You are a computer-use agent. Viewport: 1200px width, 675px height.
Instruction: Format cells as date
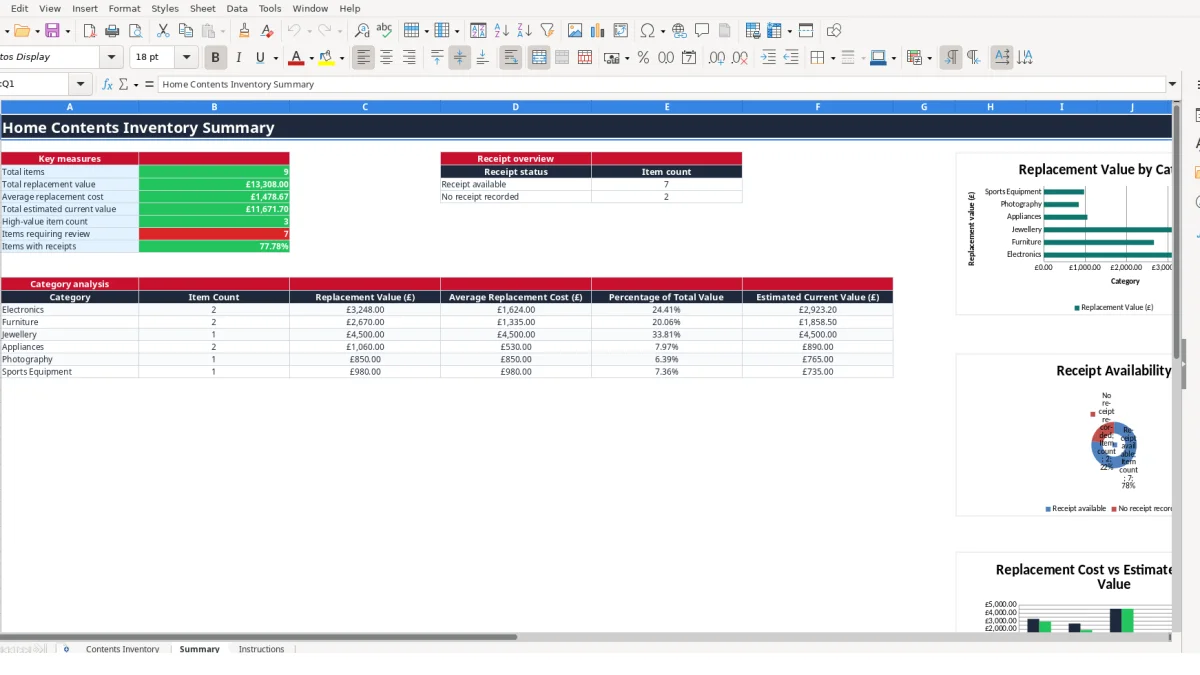[x=689, y=58]
